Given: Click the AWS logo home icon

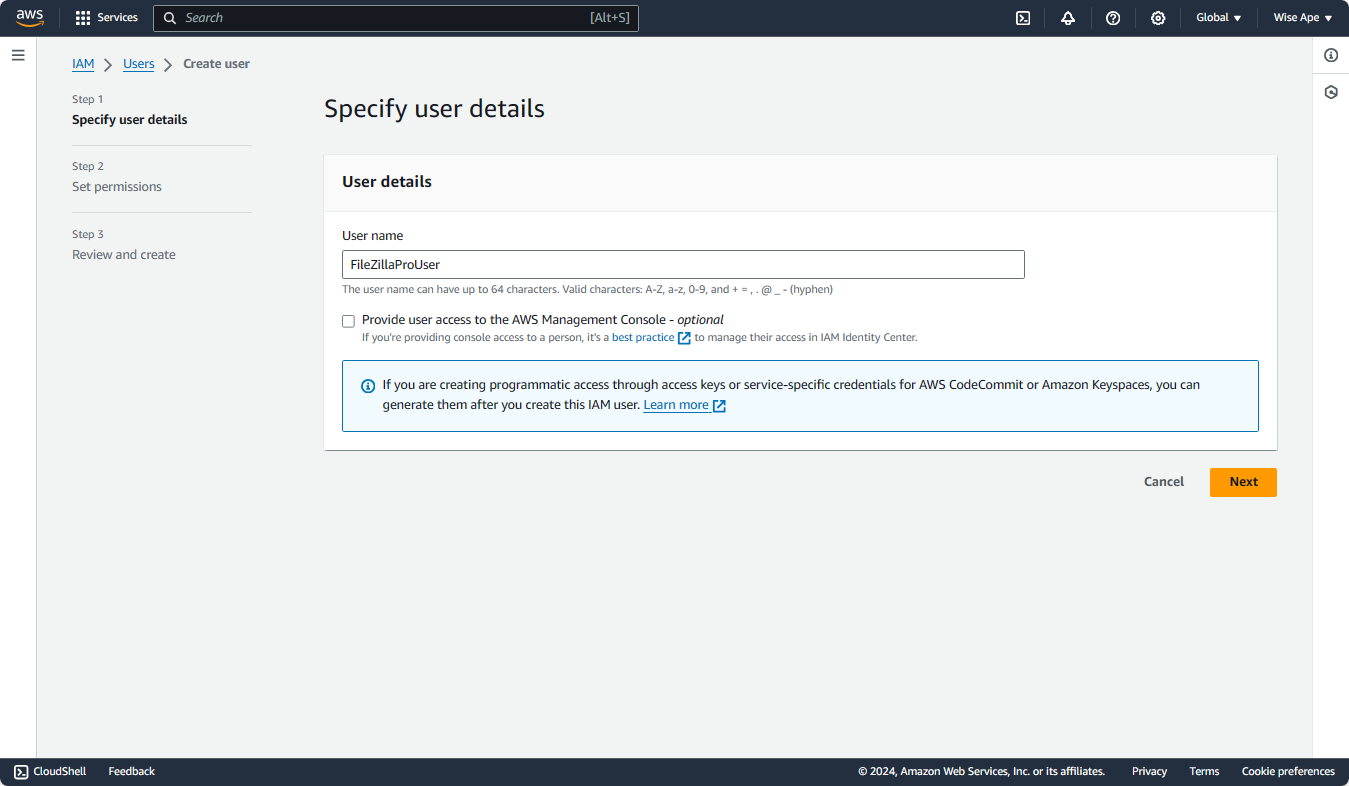Looking at the screenshot, I should (30, 18).
